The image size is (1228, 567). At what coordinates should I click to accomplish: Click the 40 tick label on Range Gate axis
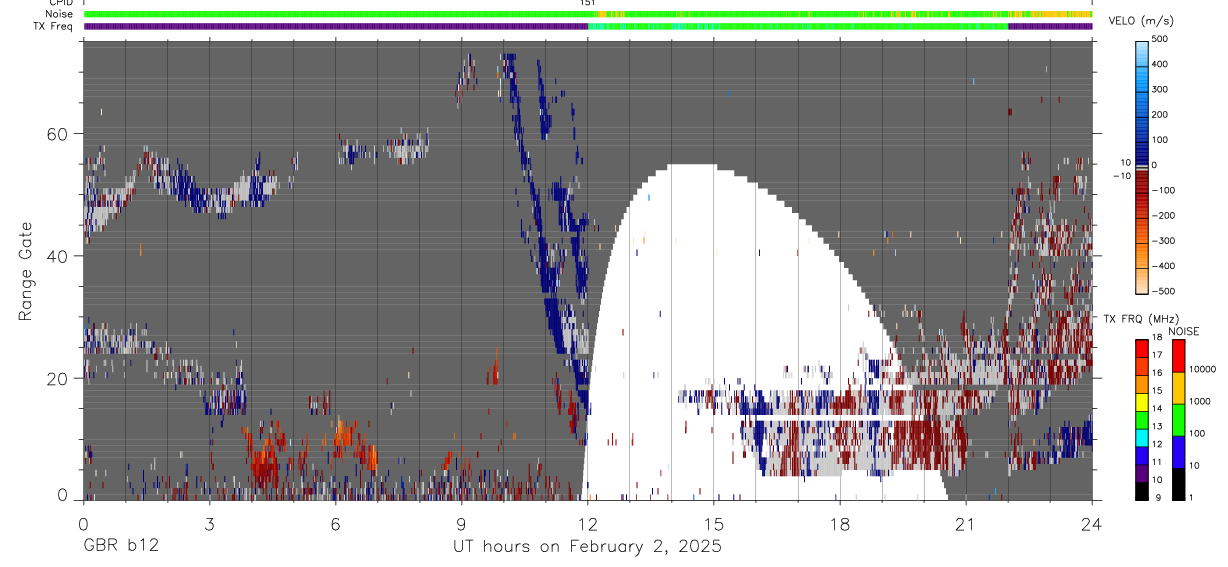pos(58,256)
